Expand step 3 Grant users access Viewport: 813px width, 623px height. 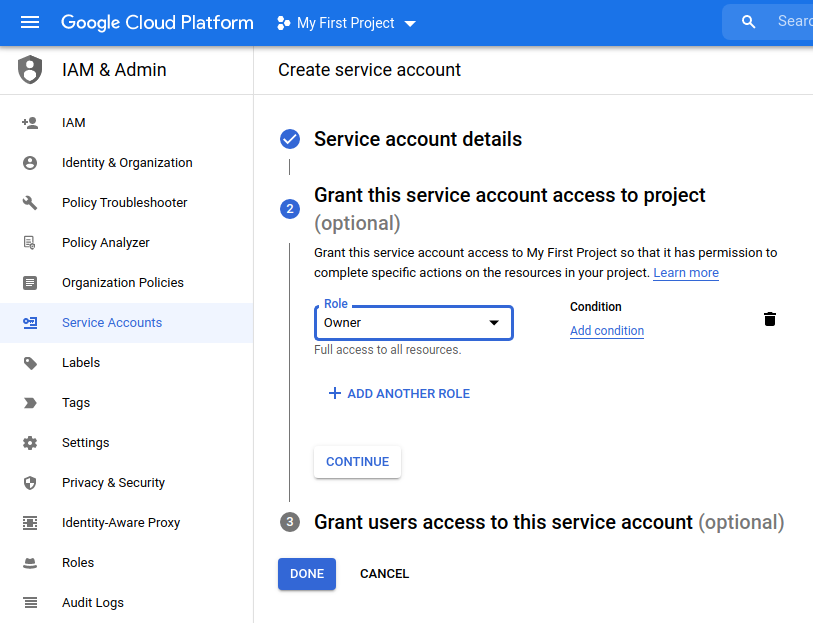click(x=503, y=522)
